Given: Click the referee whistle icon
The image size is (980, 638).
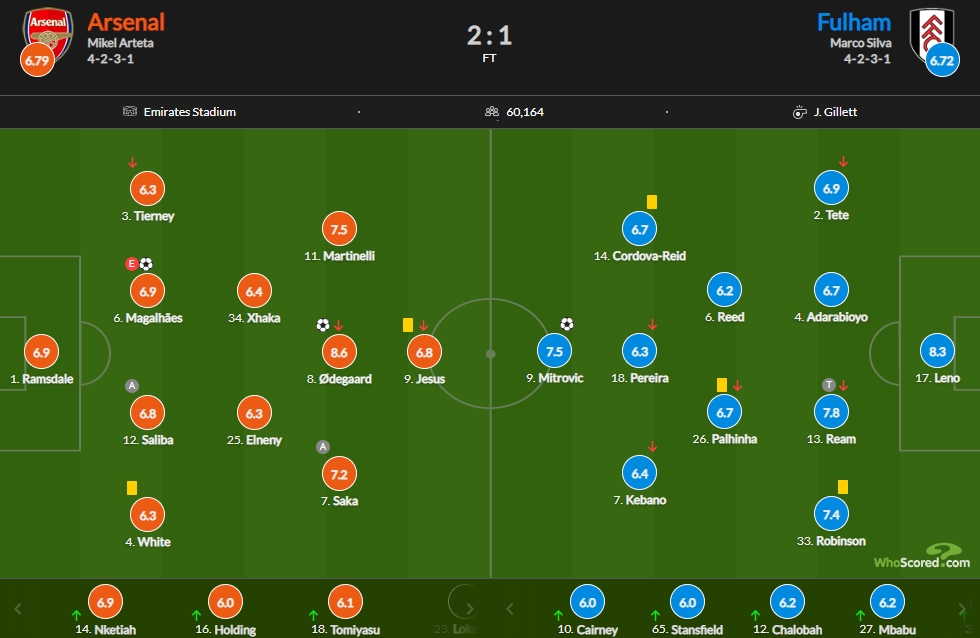Looking at the screenshot, I should 799,112.
